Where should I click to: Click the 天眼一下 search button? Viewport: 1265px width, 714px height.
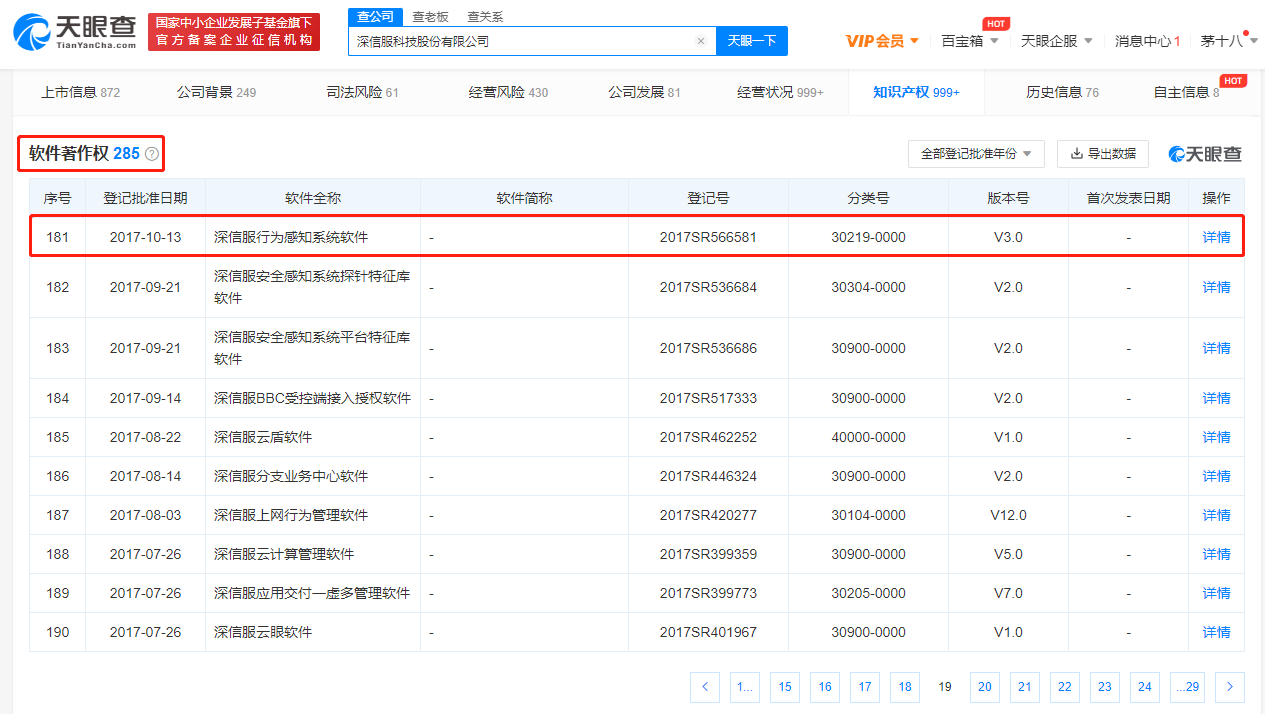tap(752, 41)
